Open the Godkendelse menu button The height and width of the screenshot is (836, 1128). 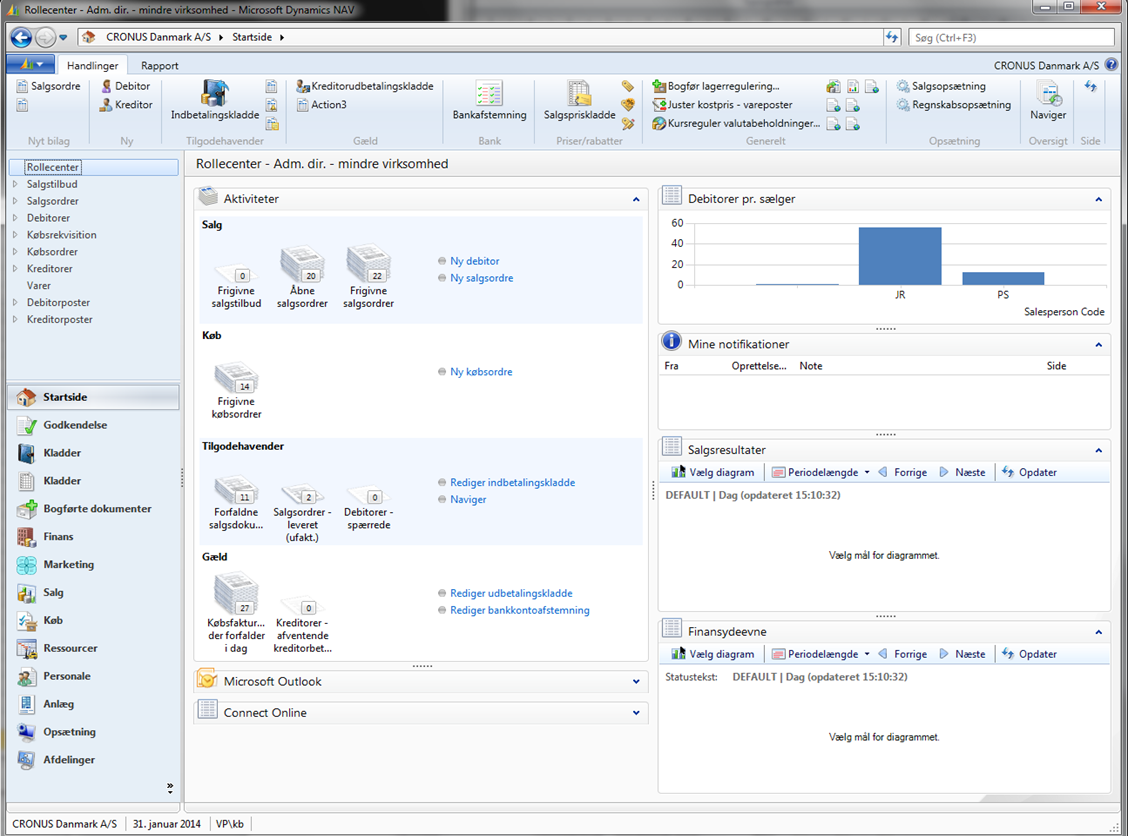click(x=94, y=425)
